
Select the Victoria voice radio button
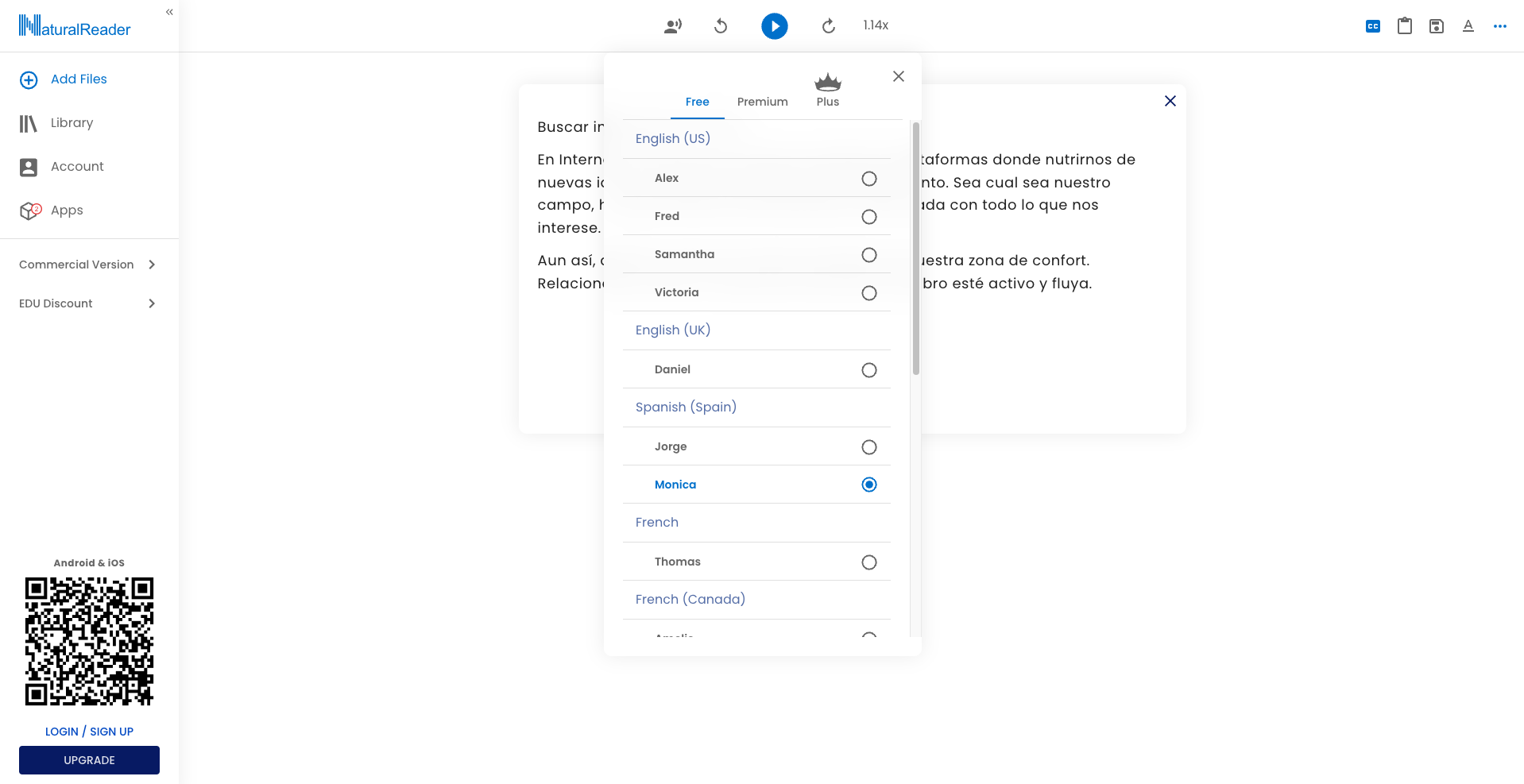[x=869, y=293]
